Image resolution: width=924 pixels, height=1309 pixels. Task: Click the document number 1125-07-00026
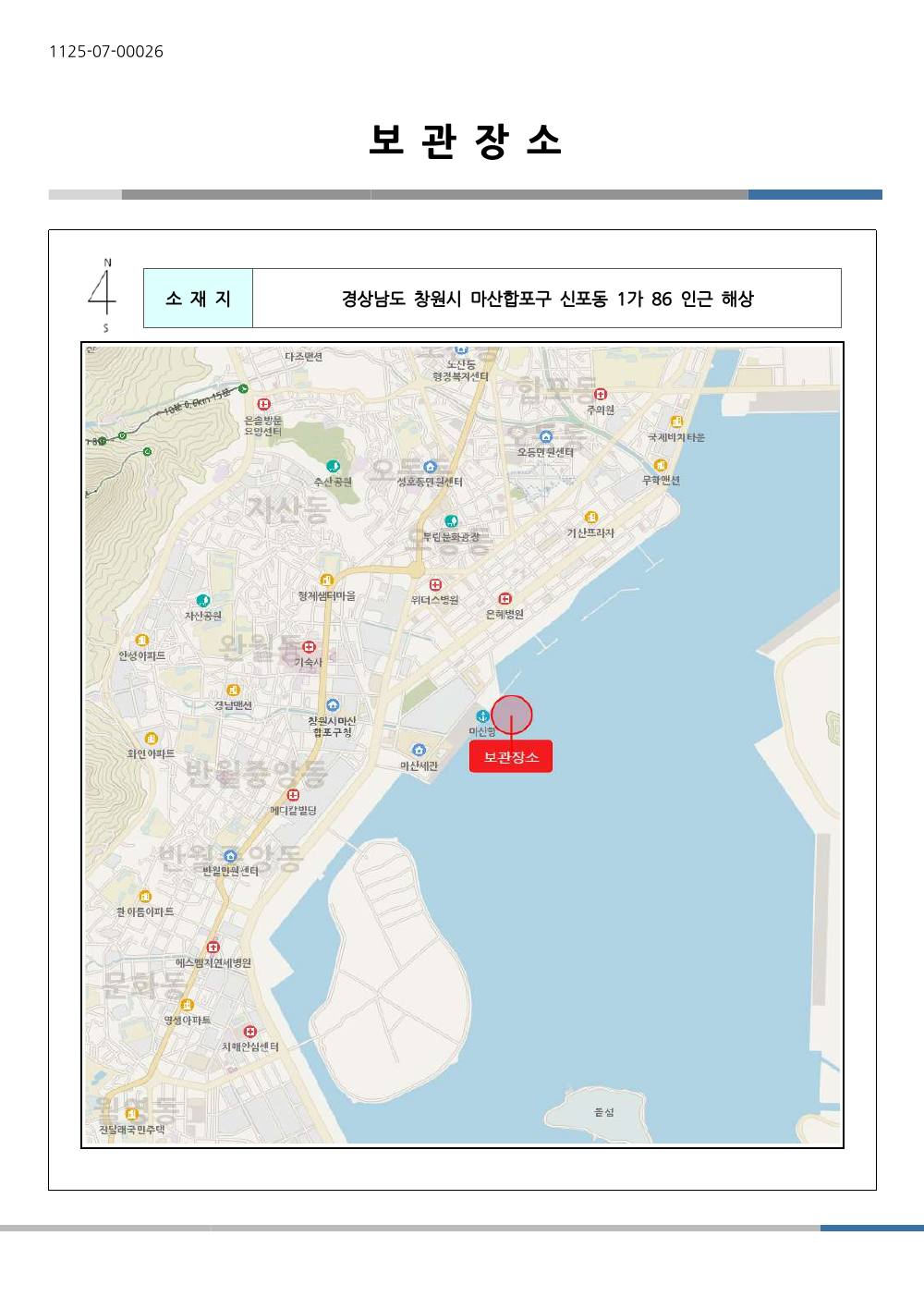pyautogui.click(x=106, y=52)
